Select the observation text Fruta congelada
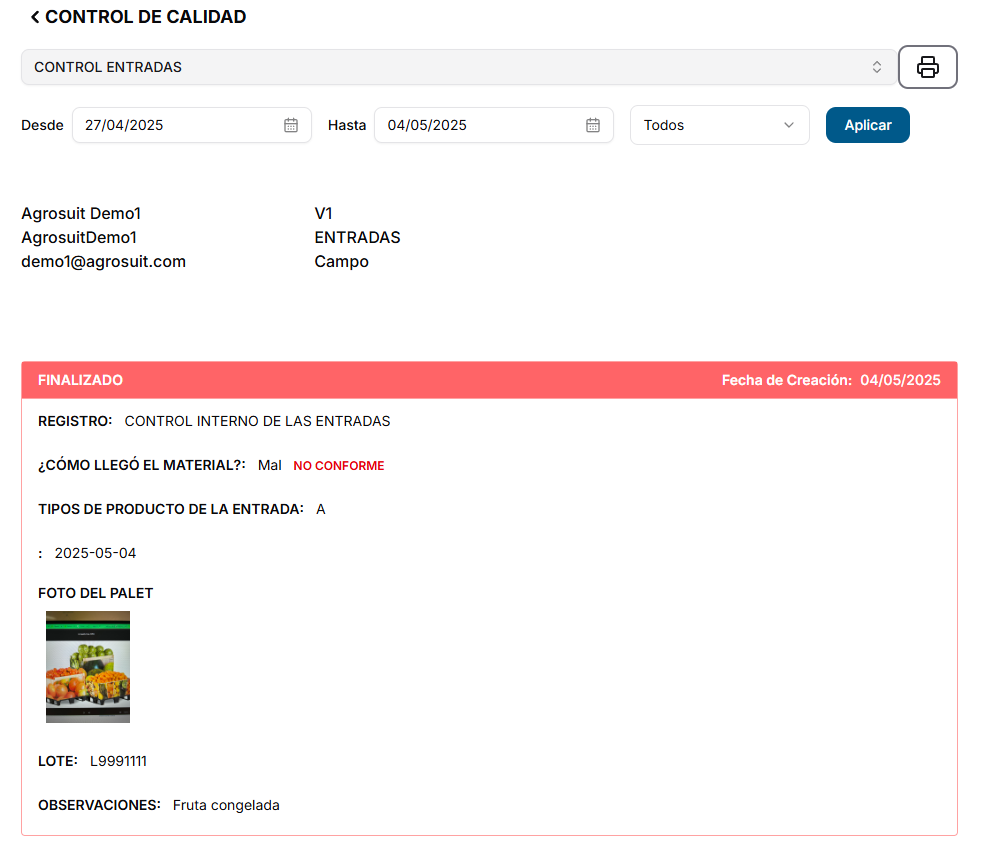Viewport: 985px width, 855px height. click(x=226, y=805)
